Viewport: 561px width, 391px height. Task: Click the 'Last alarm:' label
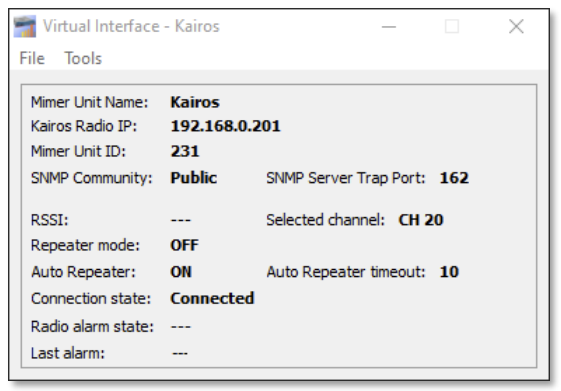(68, 353)
